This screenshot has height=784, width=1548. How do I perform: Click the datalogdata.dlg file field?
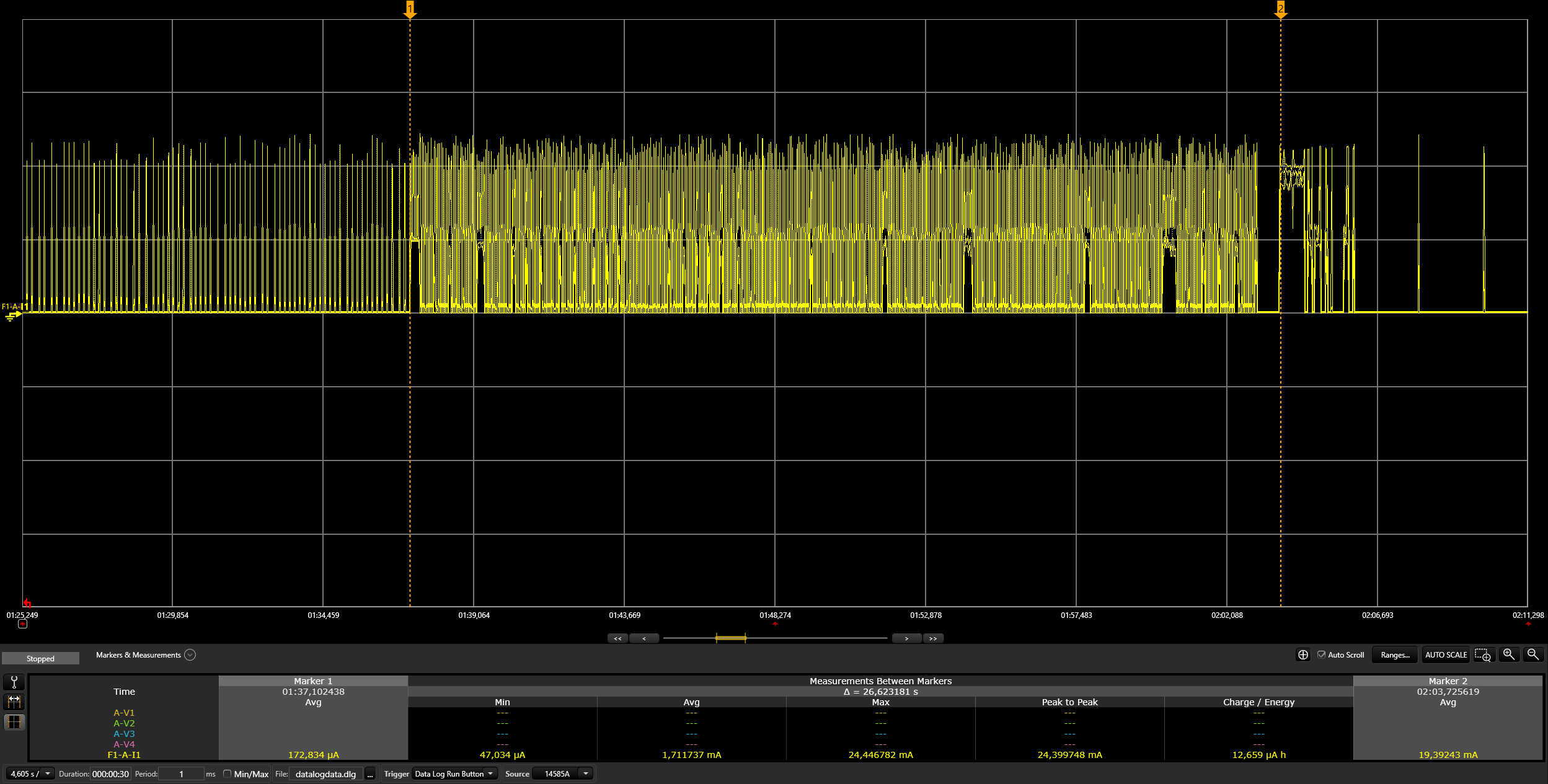pyautogui.click(x=326, y=773)
